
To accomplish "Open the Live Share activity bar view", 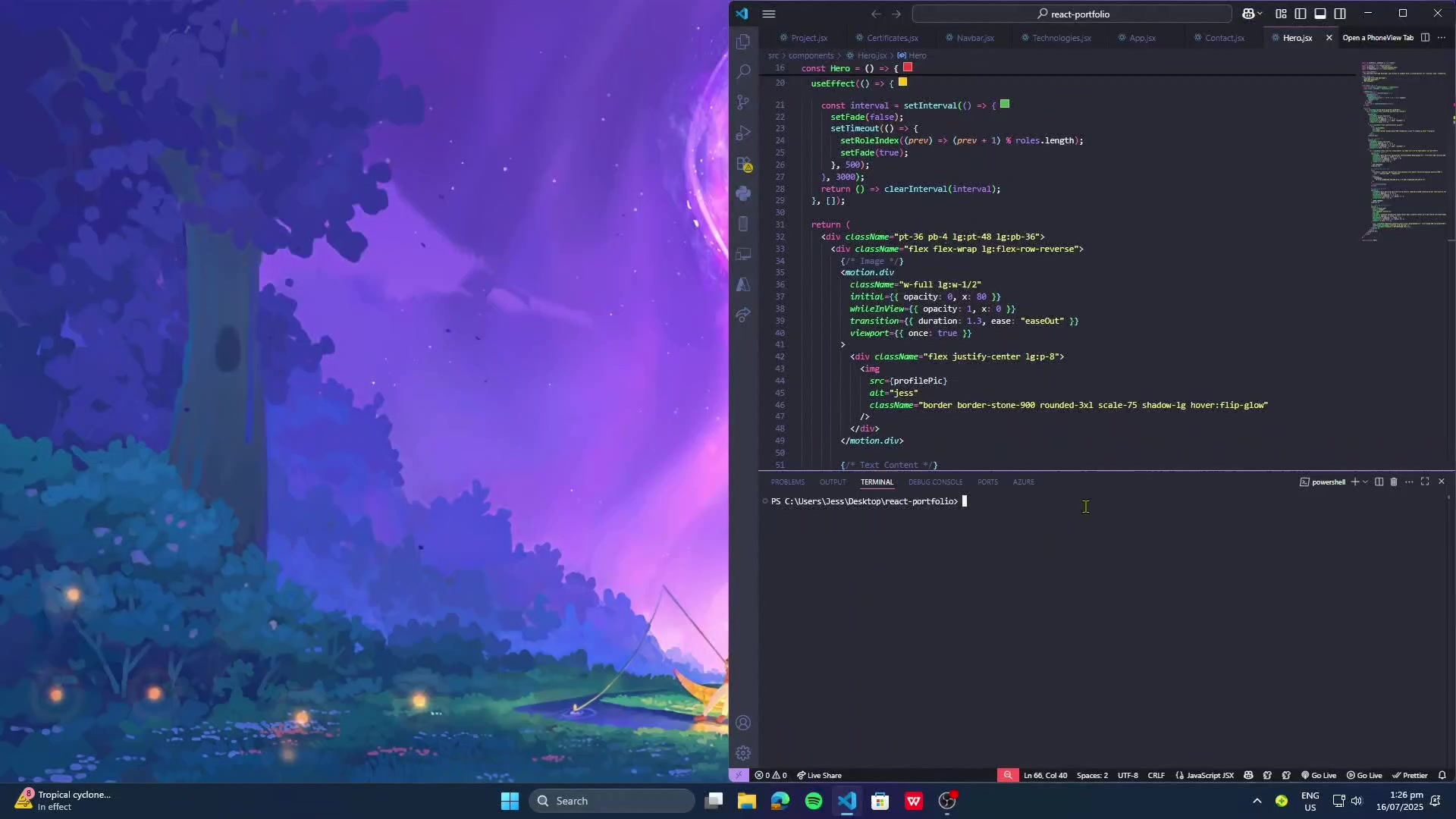I will point(743,315).
